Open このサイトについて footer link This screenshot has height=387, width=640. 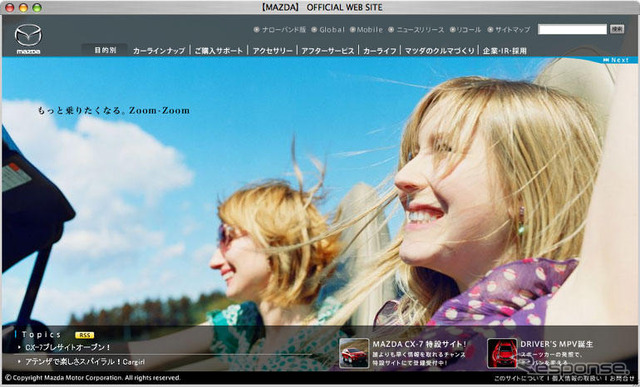(x=518, y=378)
